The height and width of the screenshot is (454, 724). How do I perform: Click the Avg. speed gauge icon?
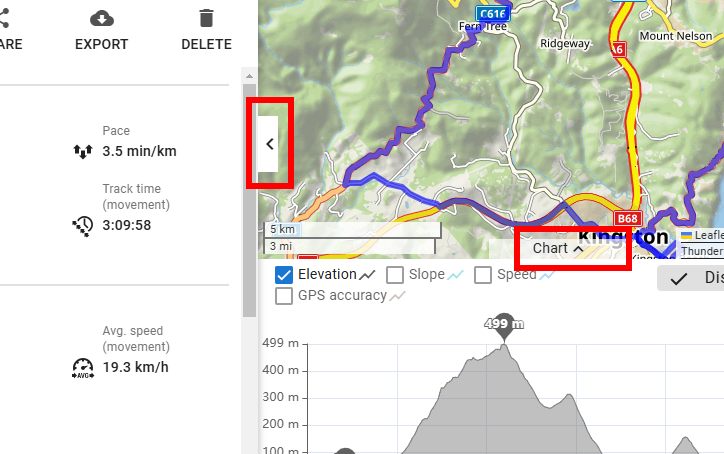83,367
